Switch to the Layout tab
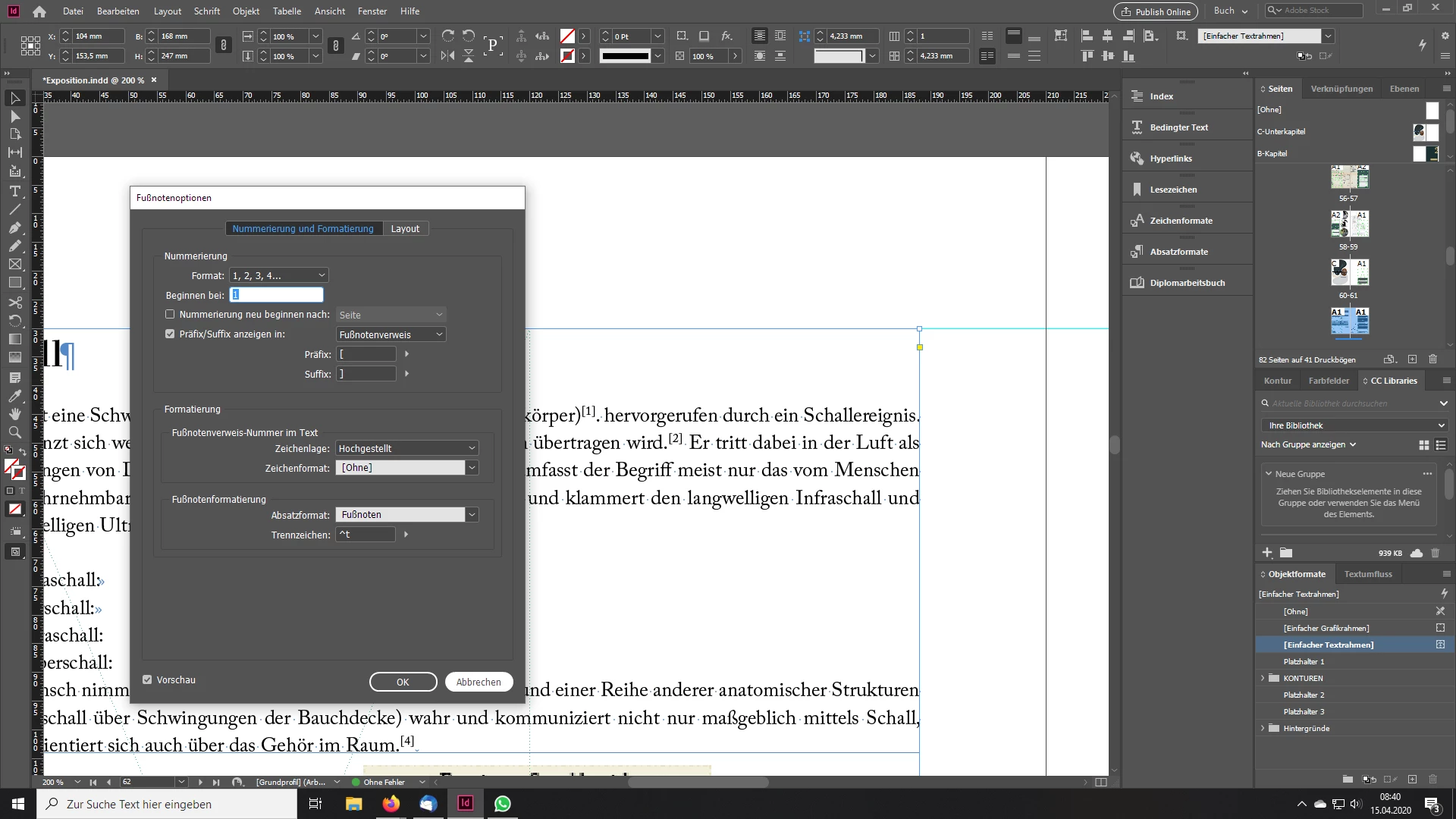 pyautogui.click(x=405, y=228)
